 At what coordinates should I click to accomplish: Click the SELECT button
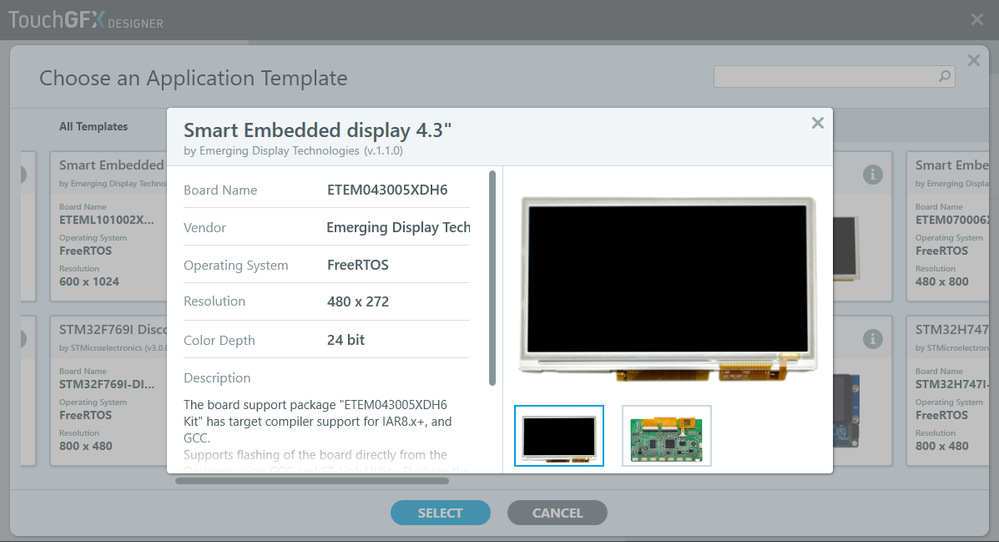pos(440,513)
